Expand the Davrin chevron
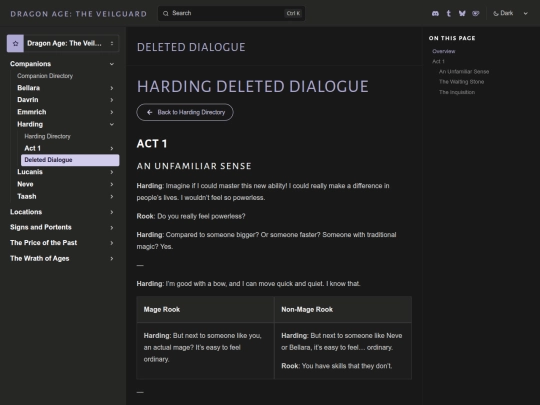 [112, 100]
